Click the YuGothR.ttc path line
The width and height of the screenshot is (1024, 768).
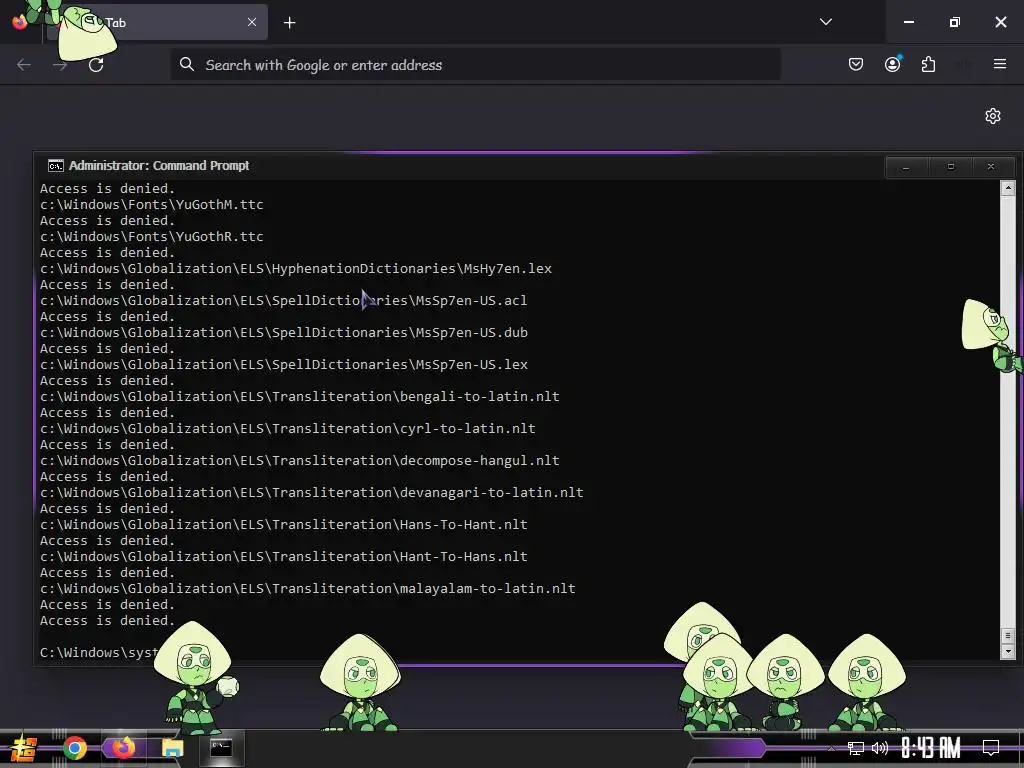tap(152, 236)
